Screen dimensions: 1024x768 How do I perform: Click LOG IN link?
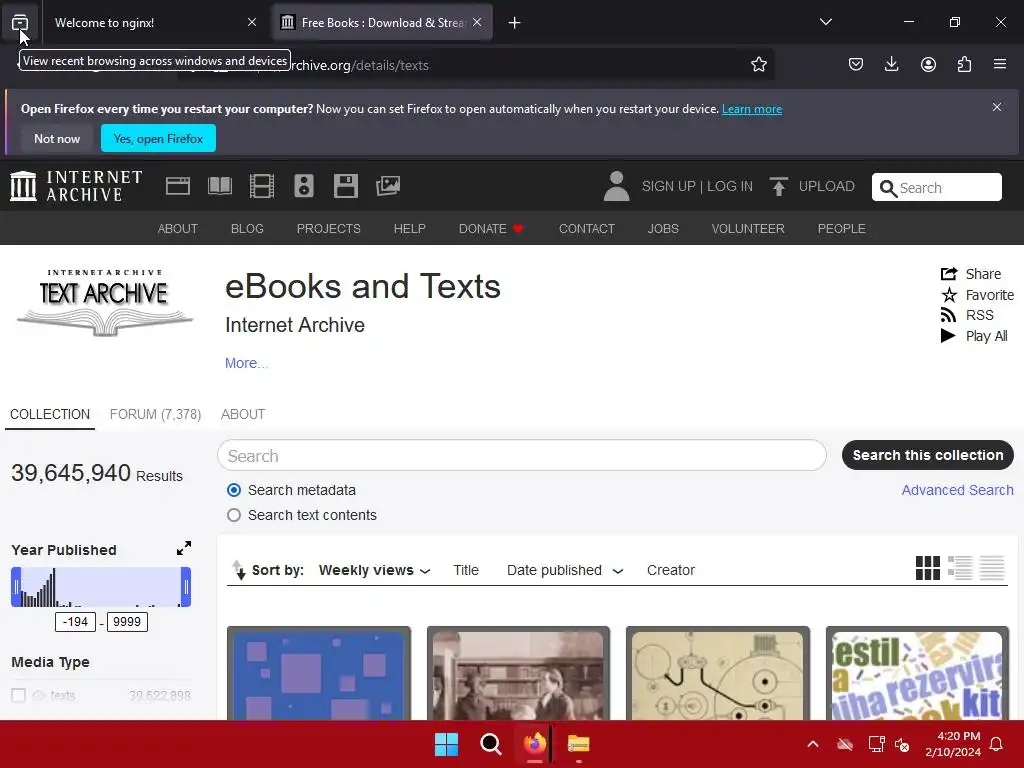click(729, 186)
